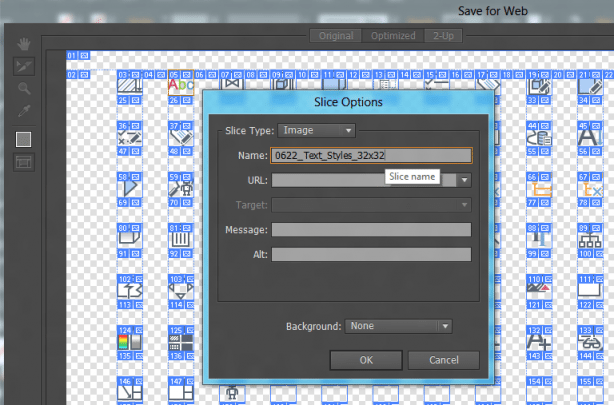Expand the URL dropdown arrow
The image size is (614, 405).
pos(464,180)
